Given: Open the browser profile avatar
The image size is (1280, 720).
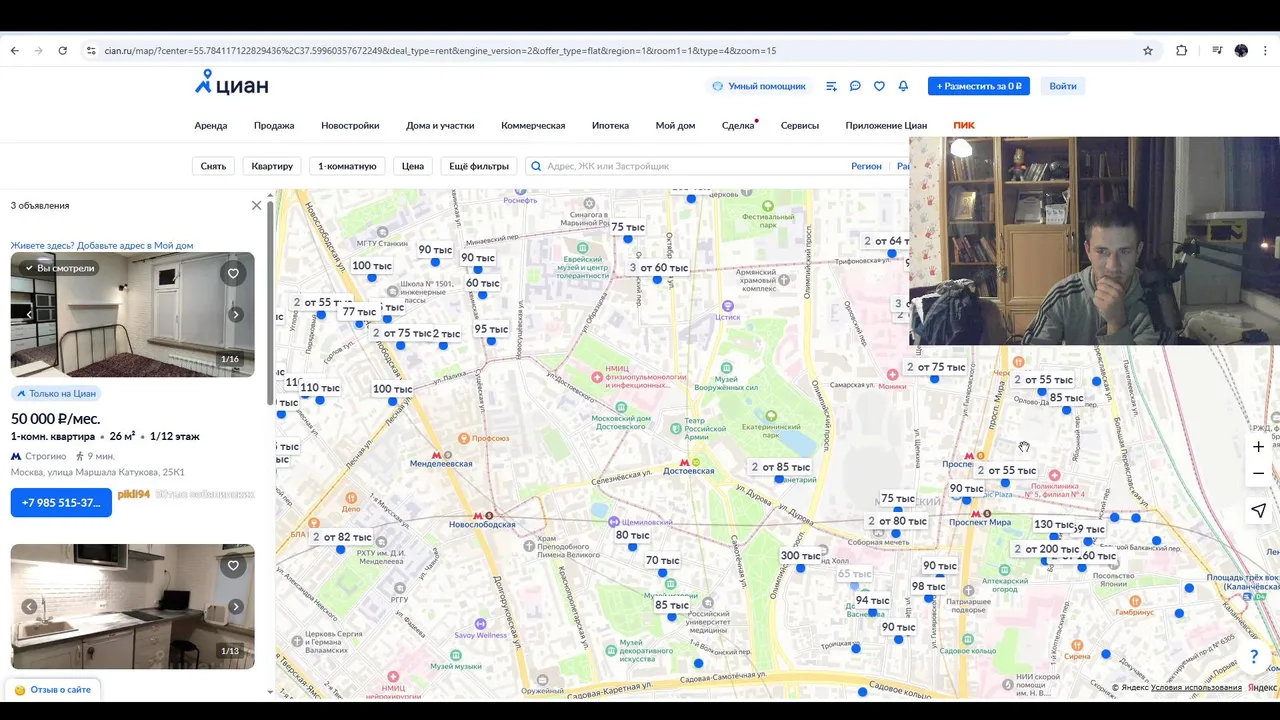Looking at the screenshot, I should point(1241,50).
